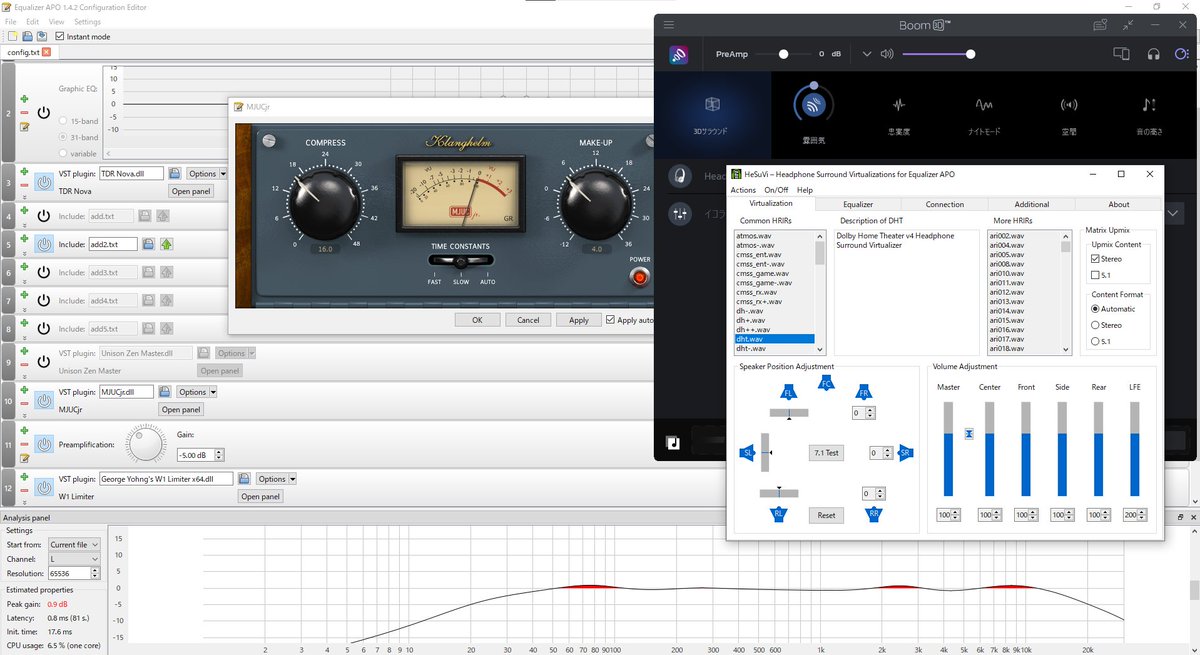
Task: Open Actions menu in HeSuVi
Action: [743, 190]
